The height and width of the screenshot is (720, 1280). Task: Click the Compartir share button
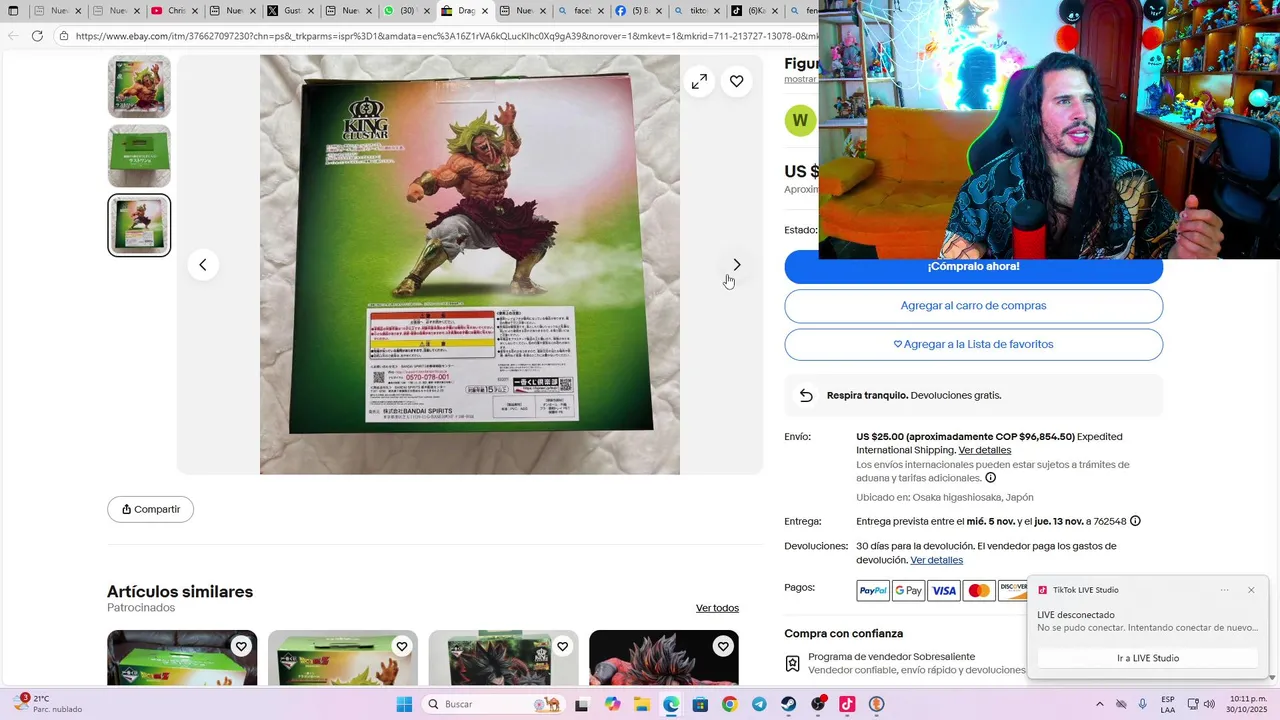point(150,509)
